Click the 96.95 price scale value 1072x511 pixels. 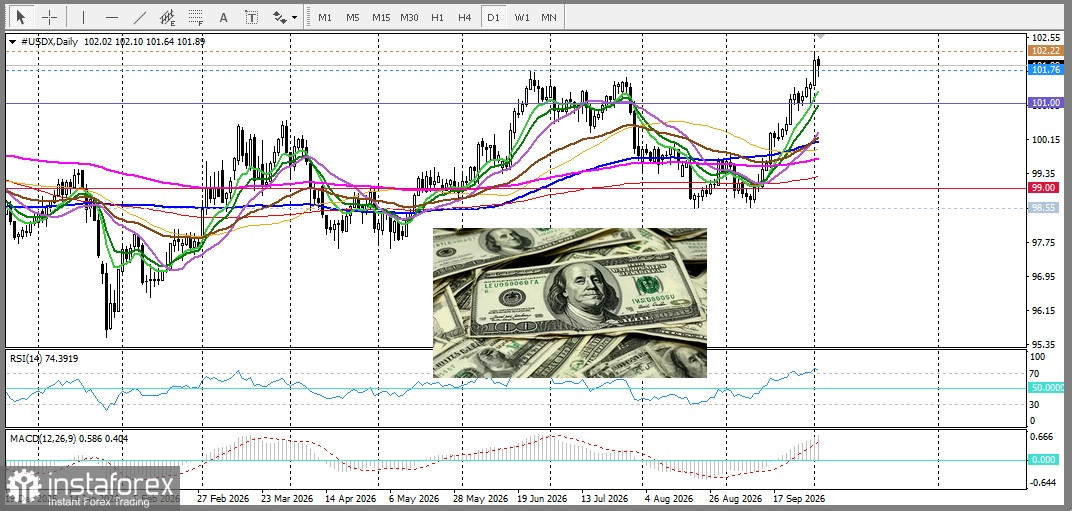tap(1045, 276)
